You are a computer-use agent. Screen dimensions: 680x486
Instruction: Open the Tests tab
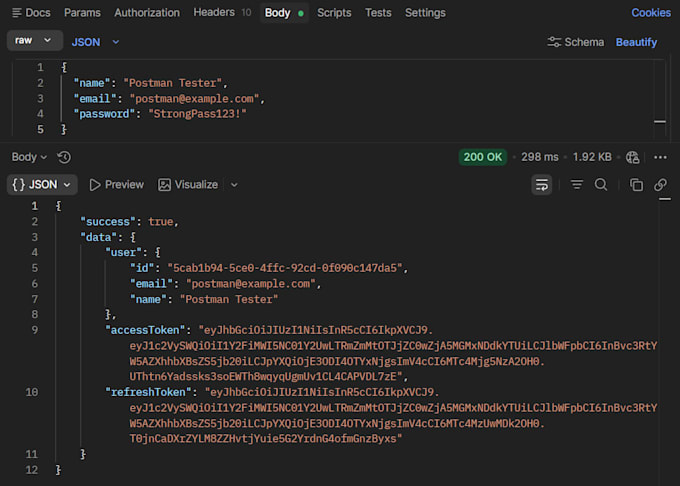tap(378, 13)
